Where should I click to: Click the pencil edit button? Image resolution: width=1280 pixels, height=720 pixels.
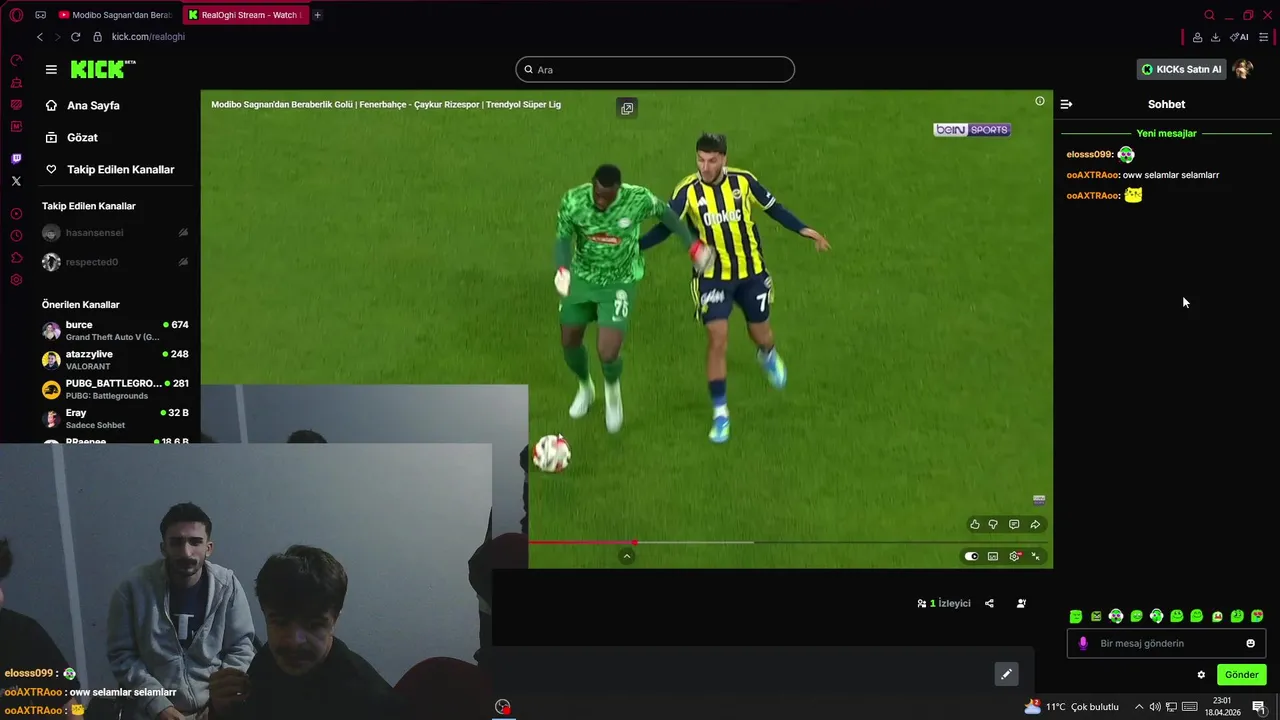click(x=1006, y=674)
